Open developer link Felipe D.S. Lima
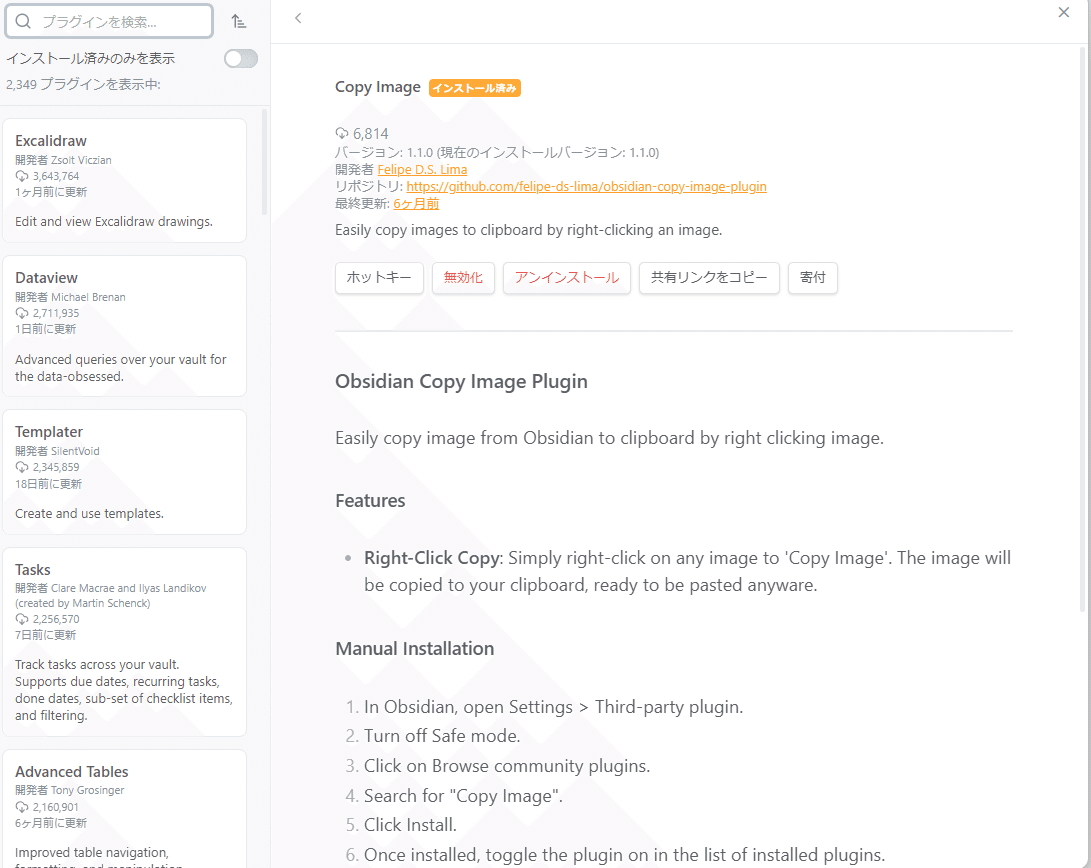This screenshot has height=868, width=1091. coord(422,170)
